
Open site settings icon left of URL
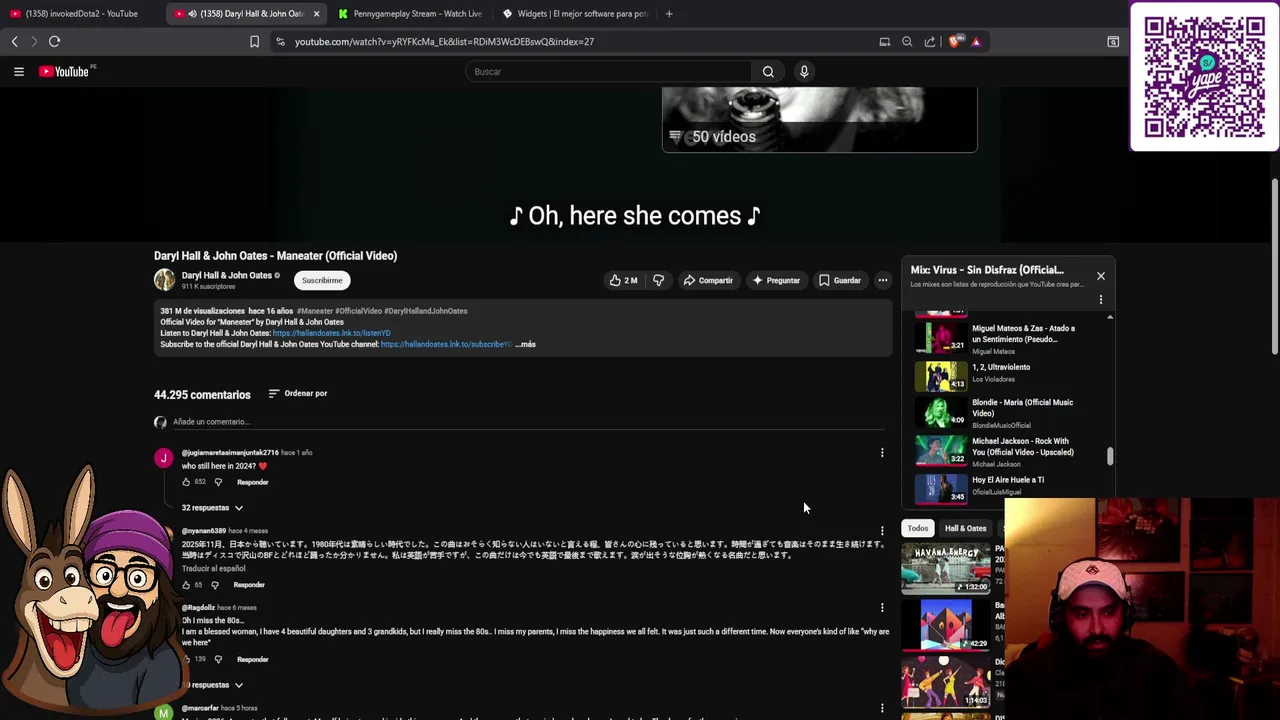[280, 41]
